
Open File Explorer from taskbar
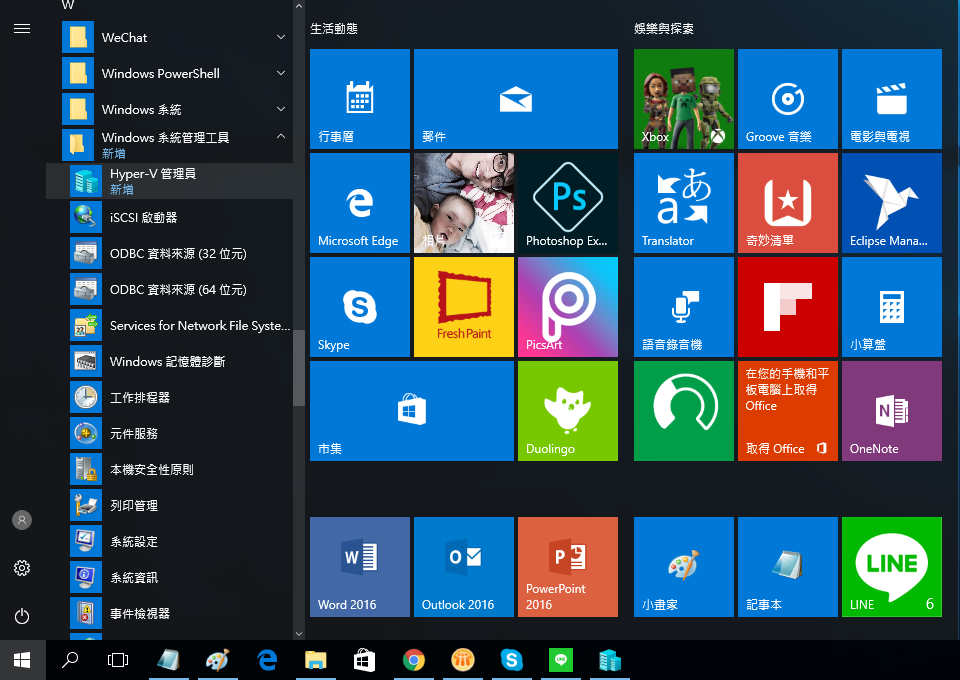(x=315, y=660)
